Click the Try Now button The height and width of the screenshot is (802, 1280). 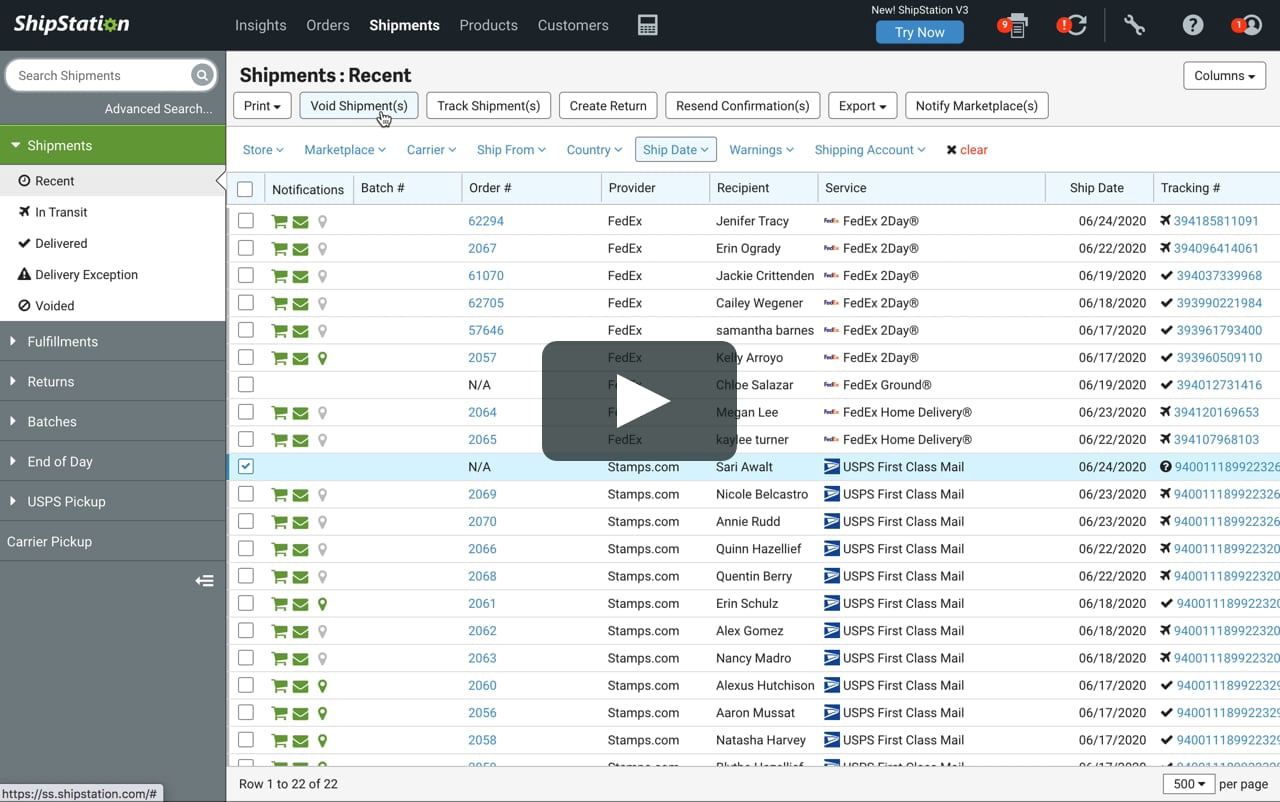click(x=920, y=32)
